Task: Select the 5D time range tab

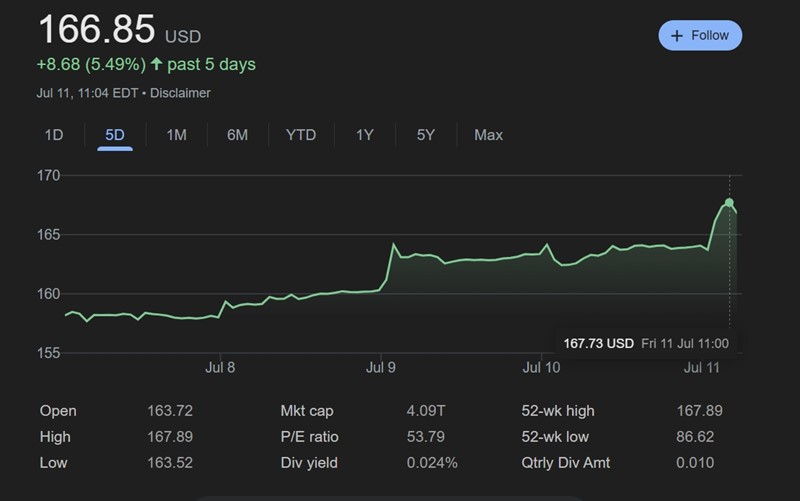Action: click(x=115, y=135)
